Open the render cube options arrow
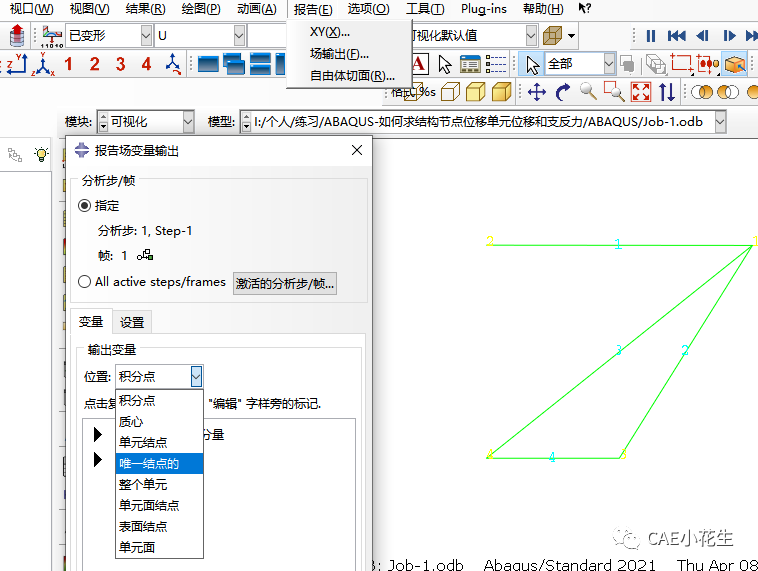This screenshot has width=758, height=571. pyautogui.click(x=571, y=36)
